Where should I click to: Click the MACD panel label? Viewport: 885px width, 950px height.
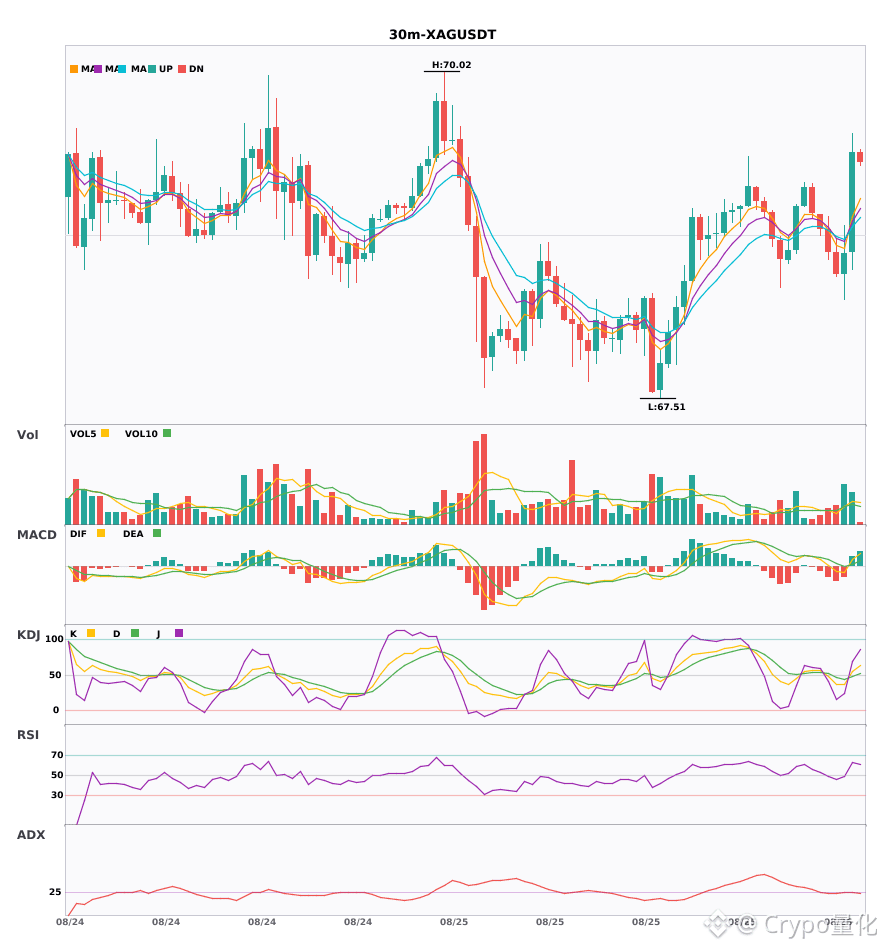pyautogui.click(x=36, y=535)
